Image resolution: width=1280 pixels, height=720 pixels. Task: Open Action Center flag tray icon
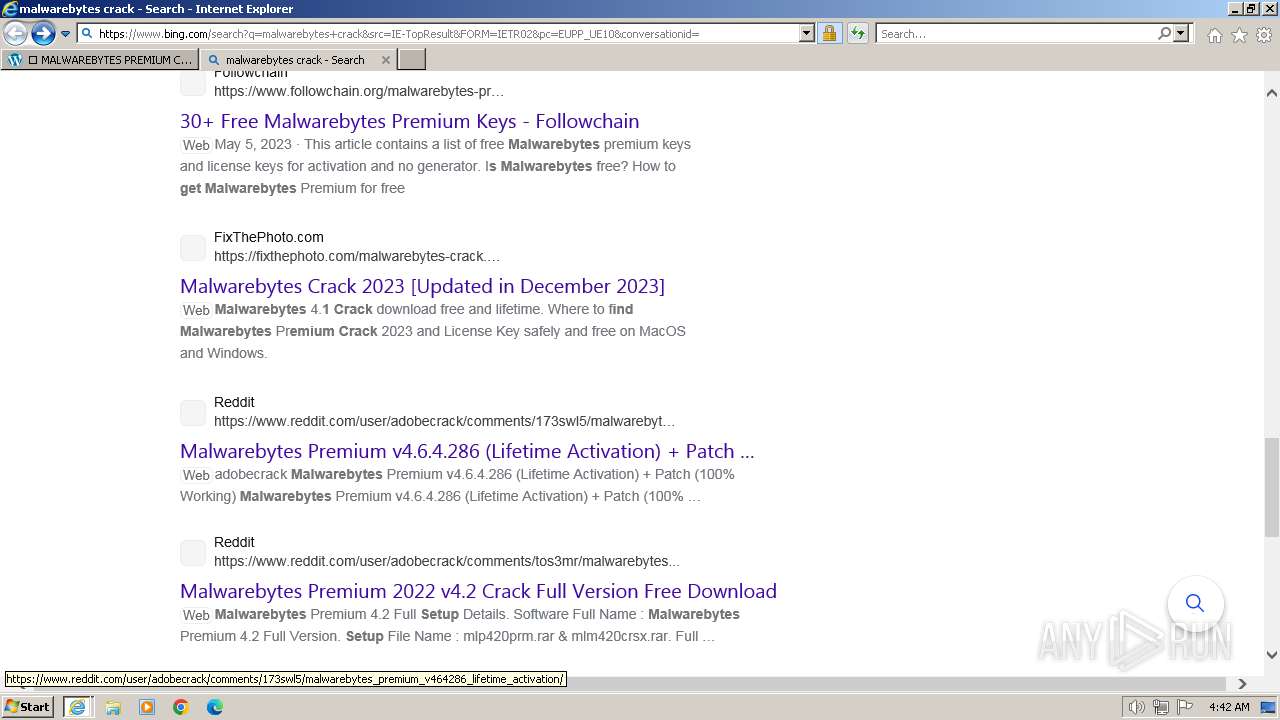coord(1185,707)
